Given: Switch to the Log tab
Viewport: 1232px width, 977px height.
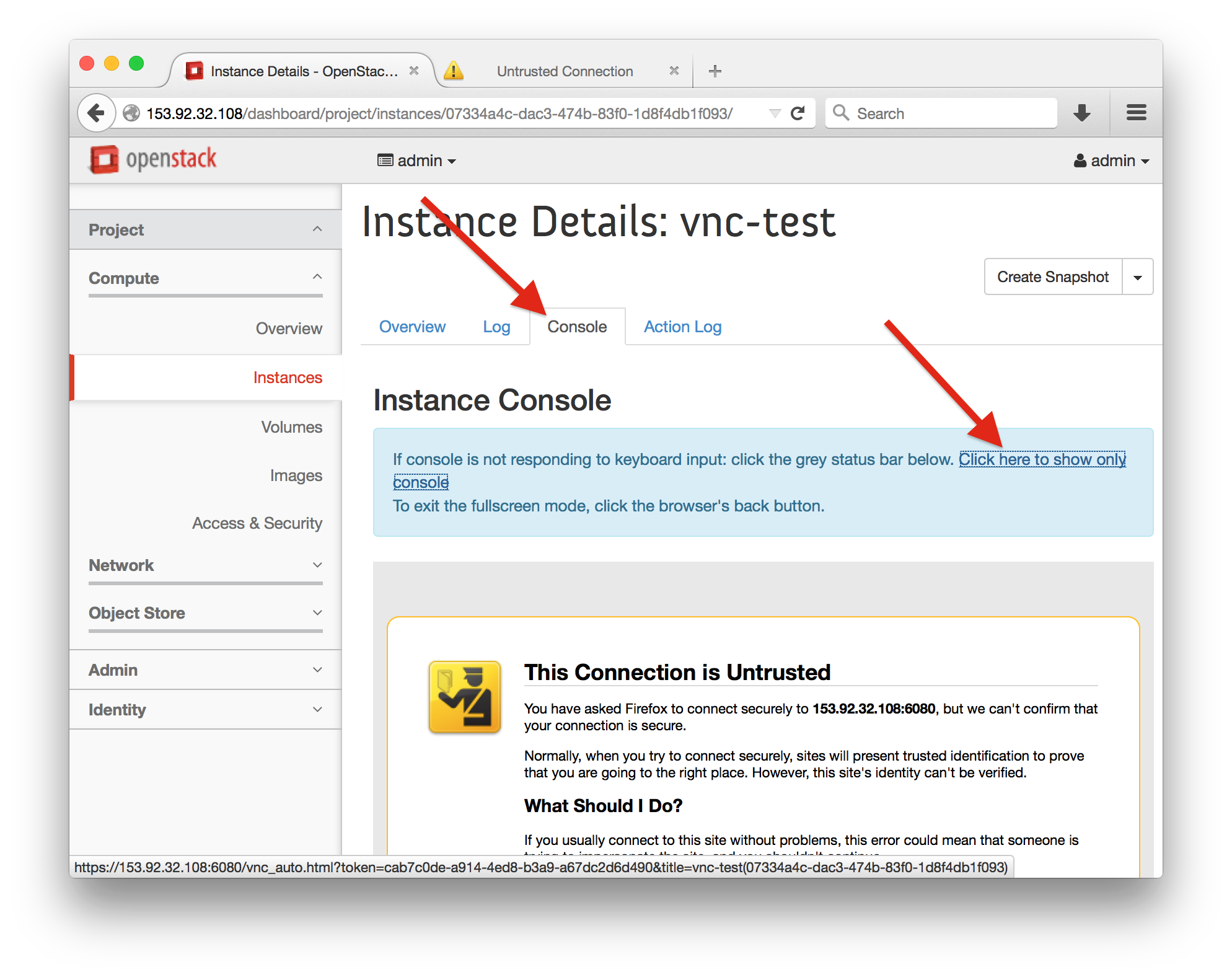Looking at the screenshot, I should [x=496, y=327].
